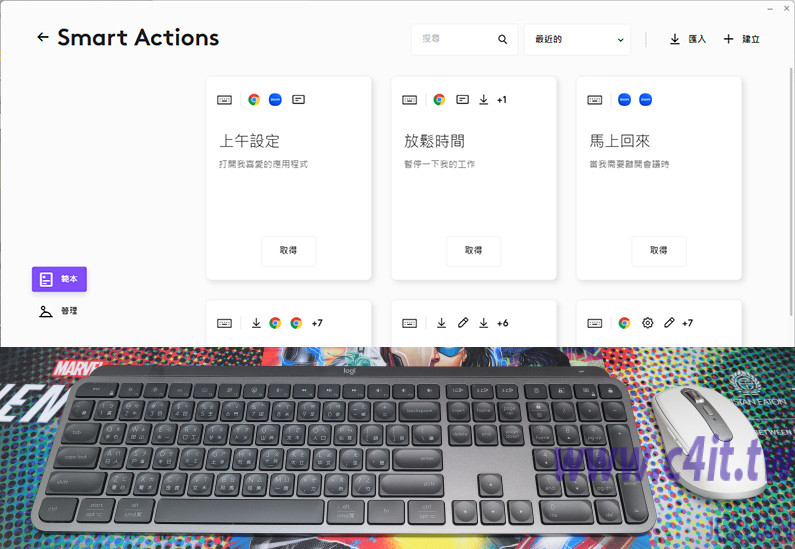
Task: Click the download icon on 放鬆時間 card
Action: (484, 100)
